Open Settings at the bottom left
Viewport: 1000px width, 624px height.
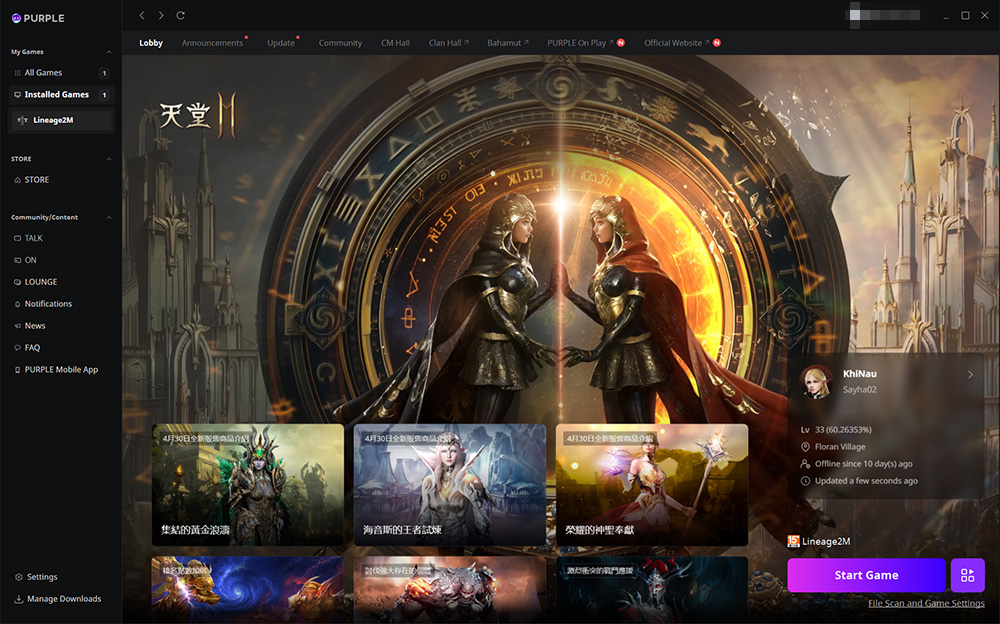42,577
